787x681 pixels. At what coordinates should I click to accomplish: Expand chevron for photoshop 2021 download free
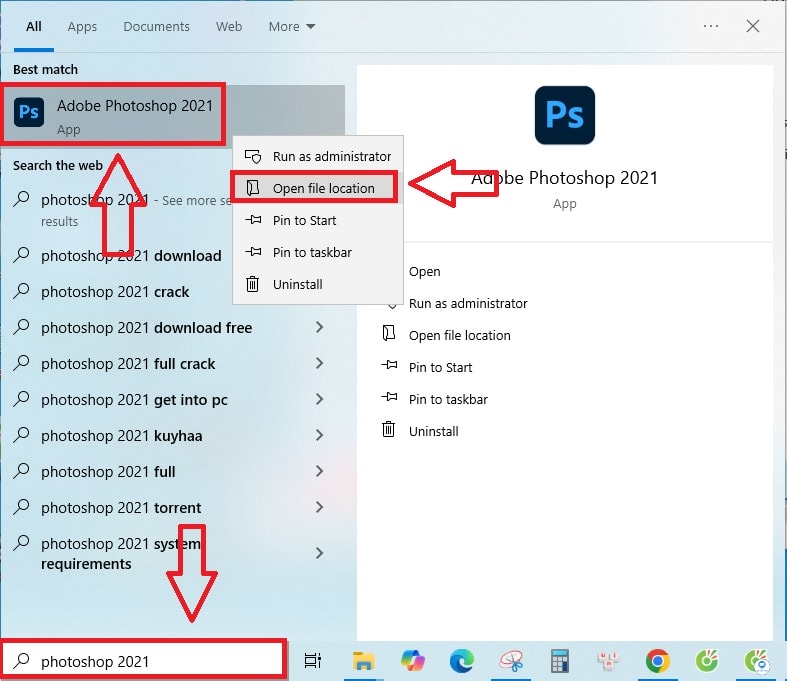319,327
